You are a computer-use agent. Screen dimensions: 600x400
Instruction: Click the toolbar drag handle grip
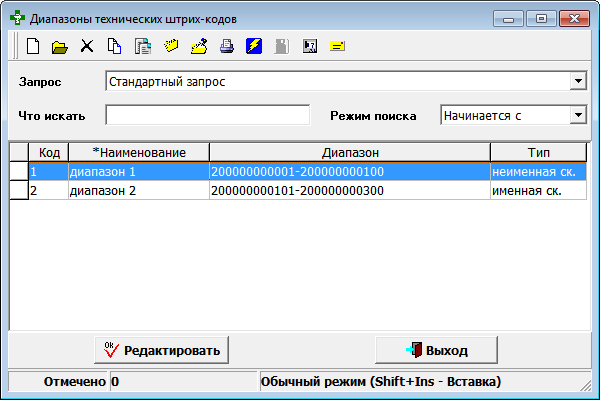[x=15, y=46]
